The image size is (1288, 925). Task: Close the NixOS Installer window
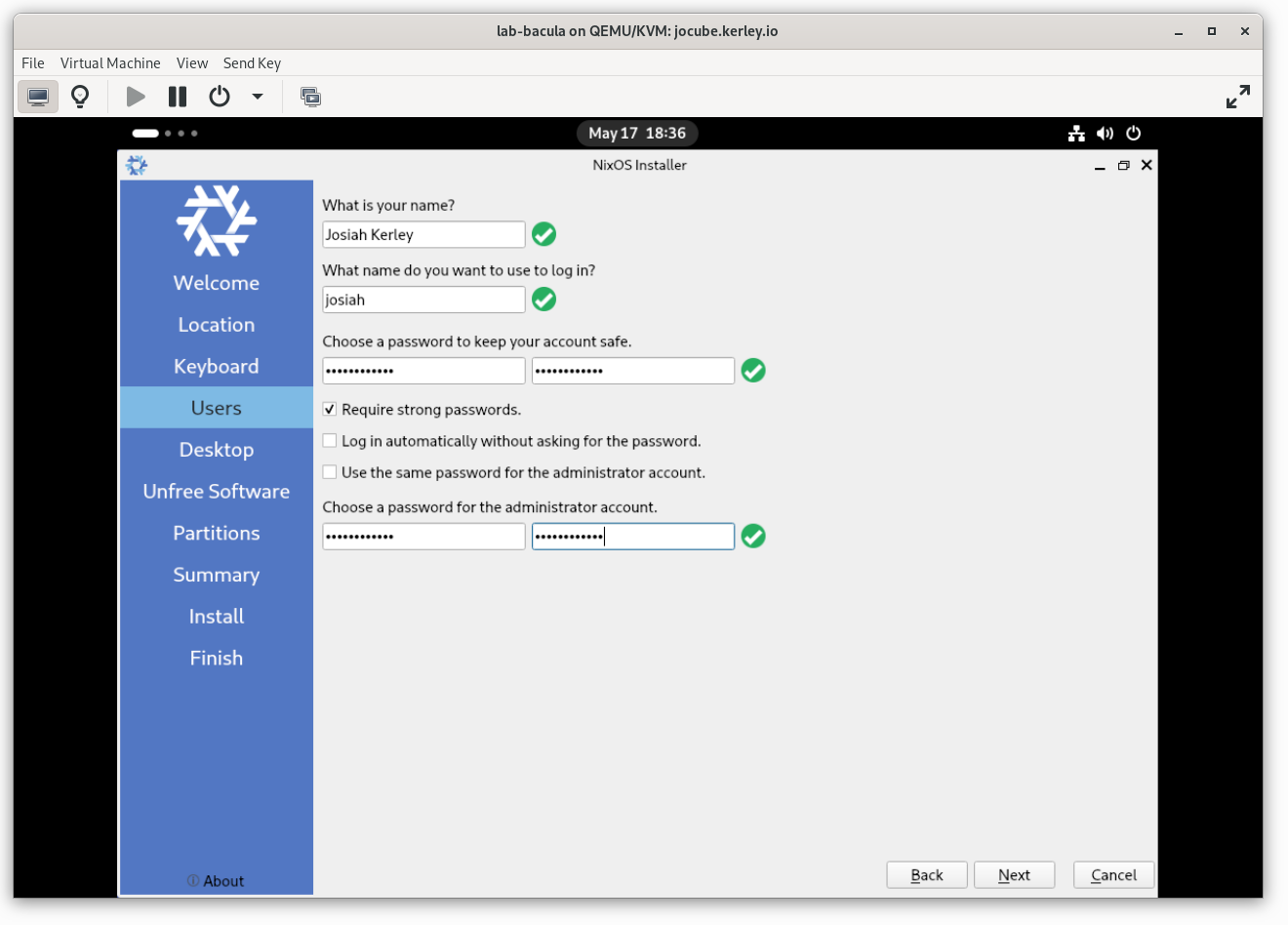pos(1147,165)
